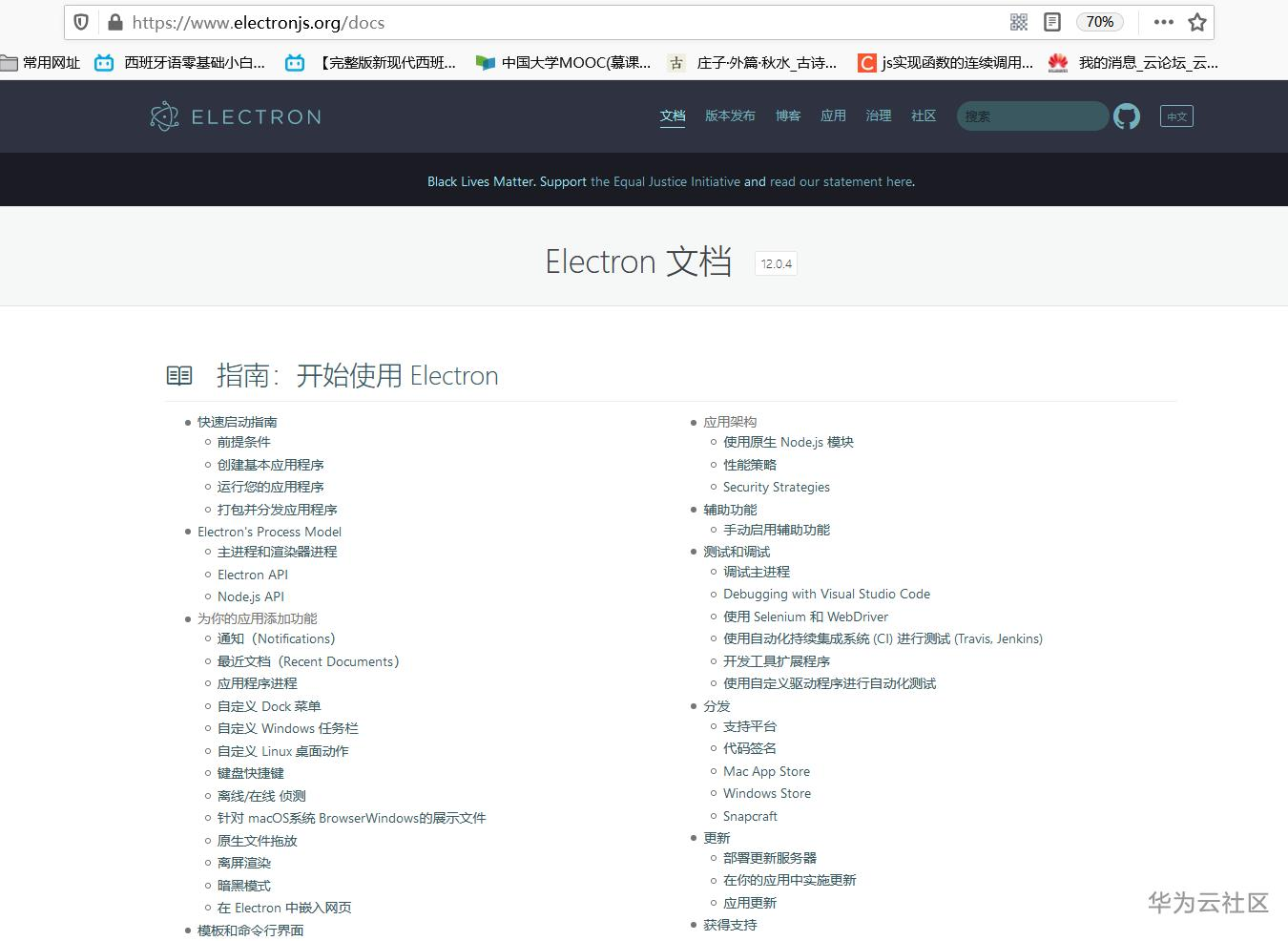The height and width of the screenshot is (941, 1288).
Task: Open the 'read our statement here' link
Action: pyautogui.click(x=841, y=181)
